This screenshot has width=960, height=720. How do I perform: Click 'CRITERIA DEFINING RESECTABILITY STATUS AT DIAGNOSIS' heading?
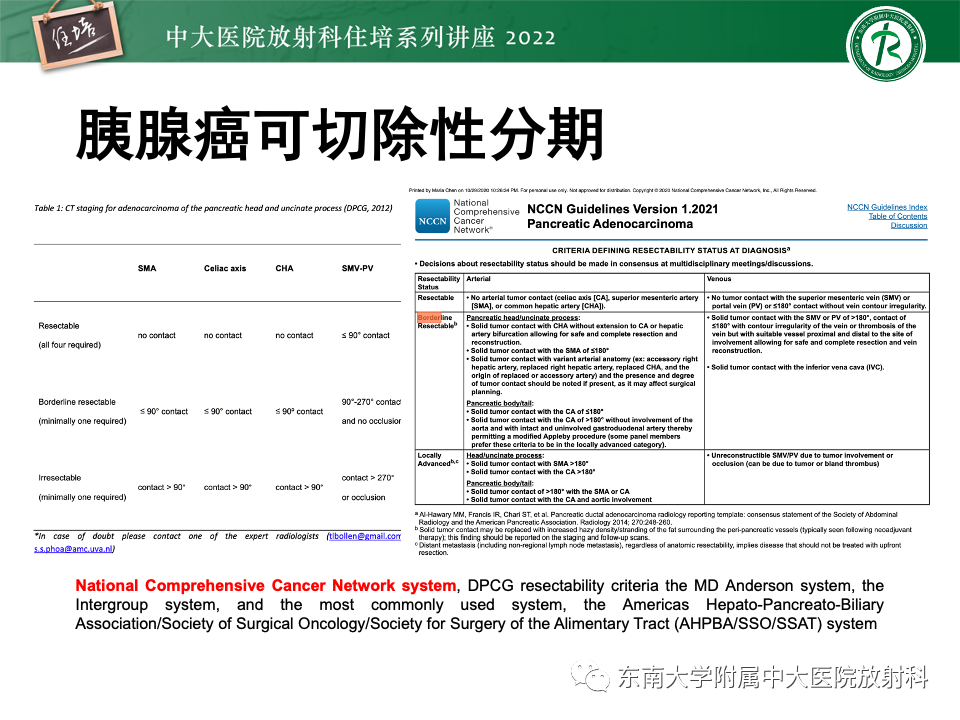[671, 250]
